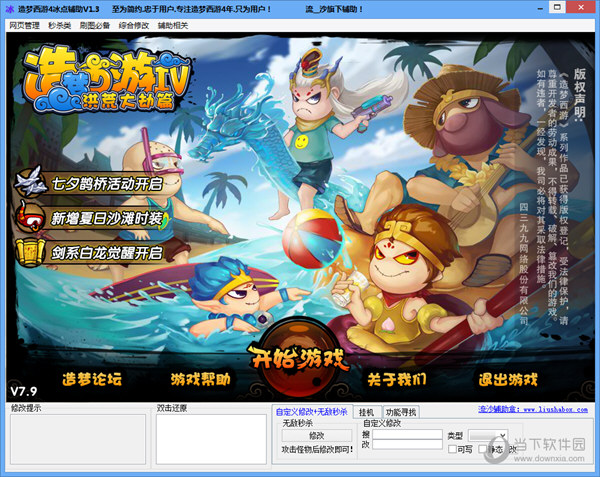The image size is (600, 477).
Task: Close the 冰点辅助 window
Action: [x=580, y=7]
